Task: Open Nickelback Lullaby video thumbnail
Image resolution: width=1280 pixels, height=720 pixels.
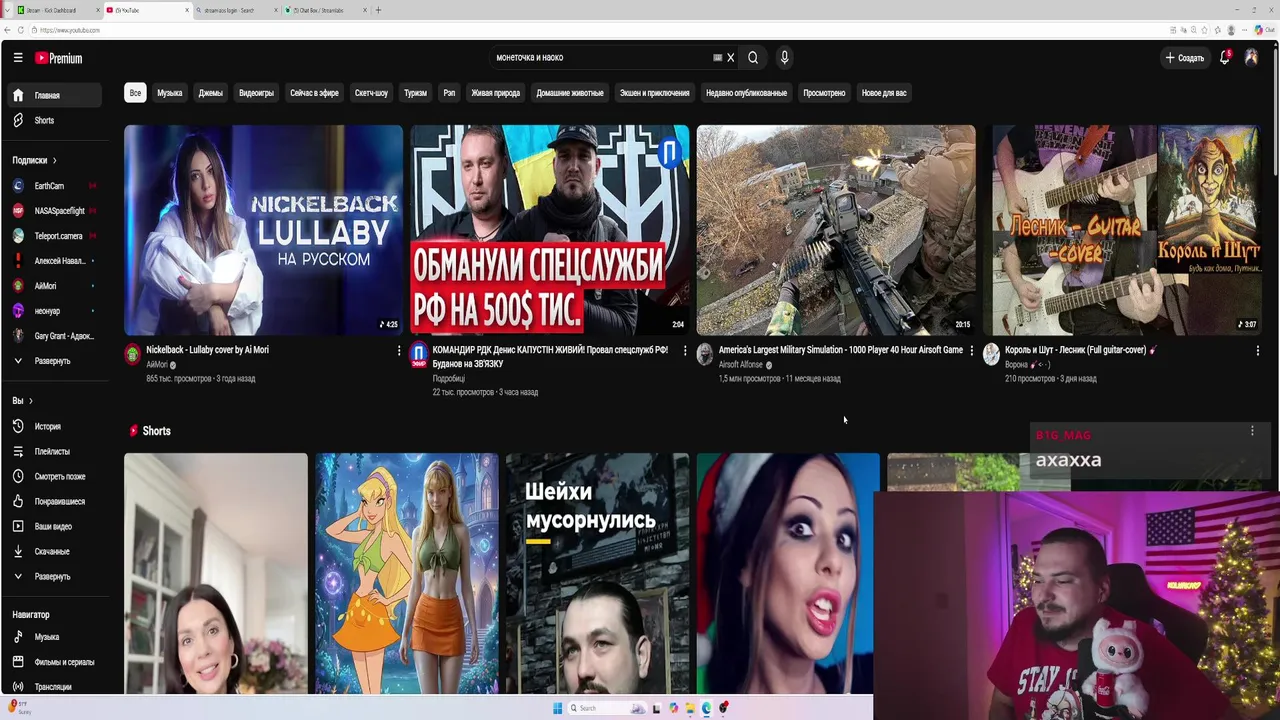Action: click(x=263, y=230)
